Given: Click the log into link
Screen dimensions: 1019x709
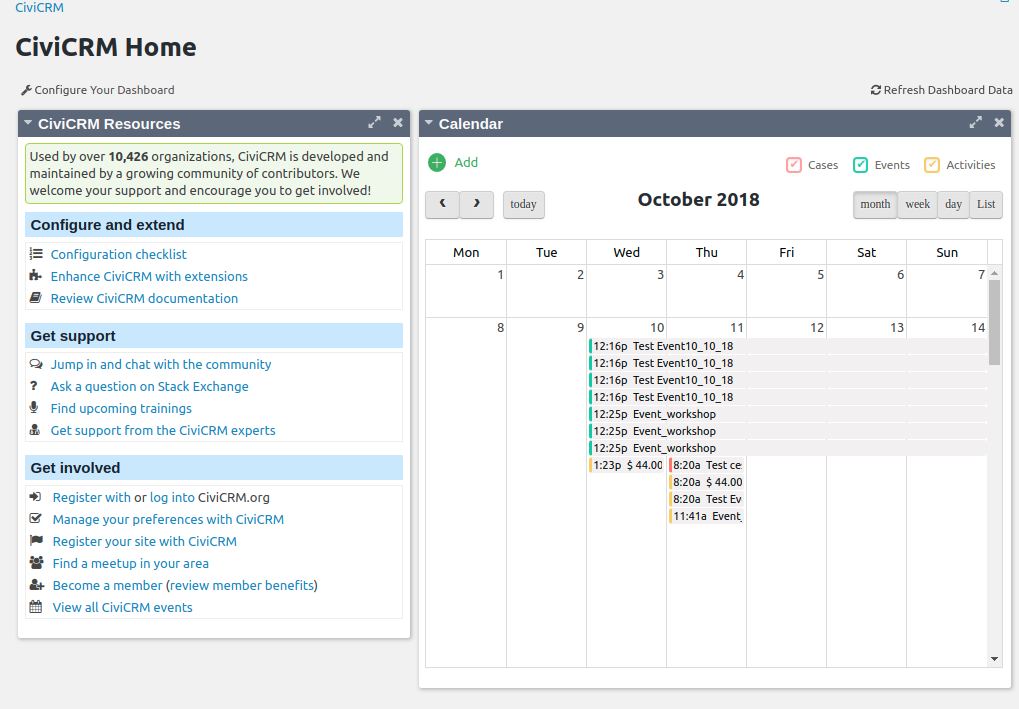Looking at the screenshot, I should [x=172, y=497].
